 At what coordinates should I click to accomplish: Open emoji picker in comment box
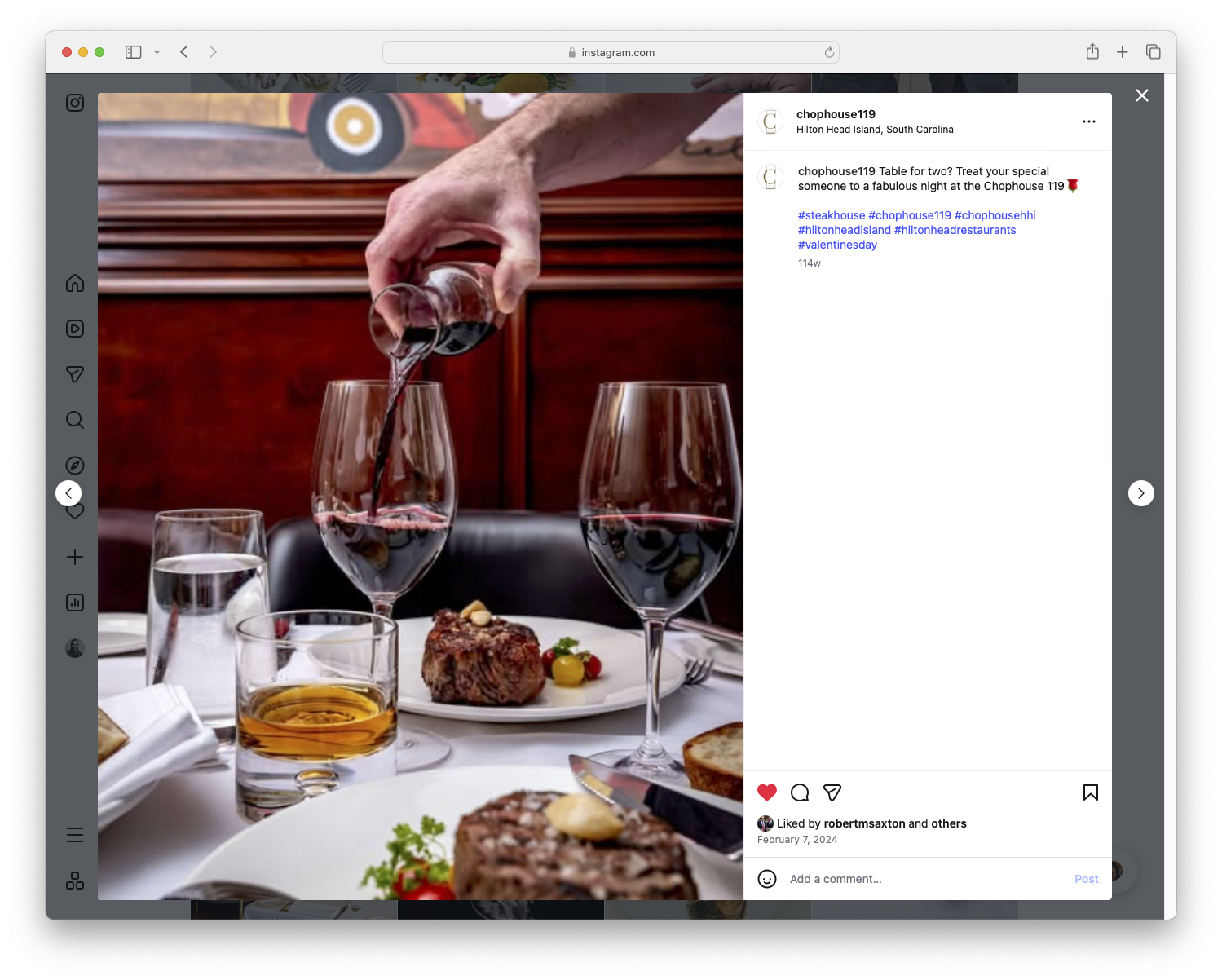(767, 879)
